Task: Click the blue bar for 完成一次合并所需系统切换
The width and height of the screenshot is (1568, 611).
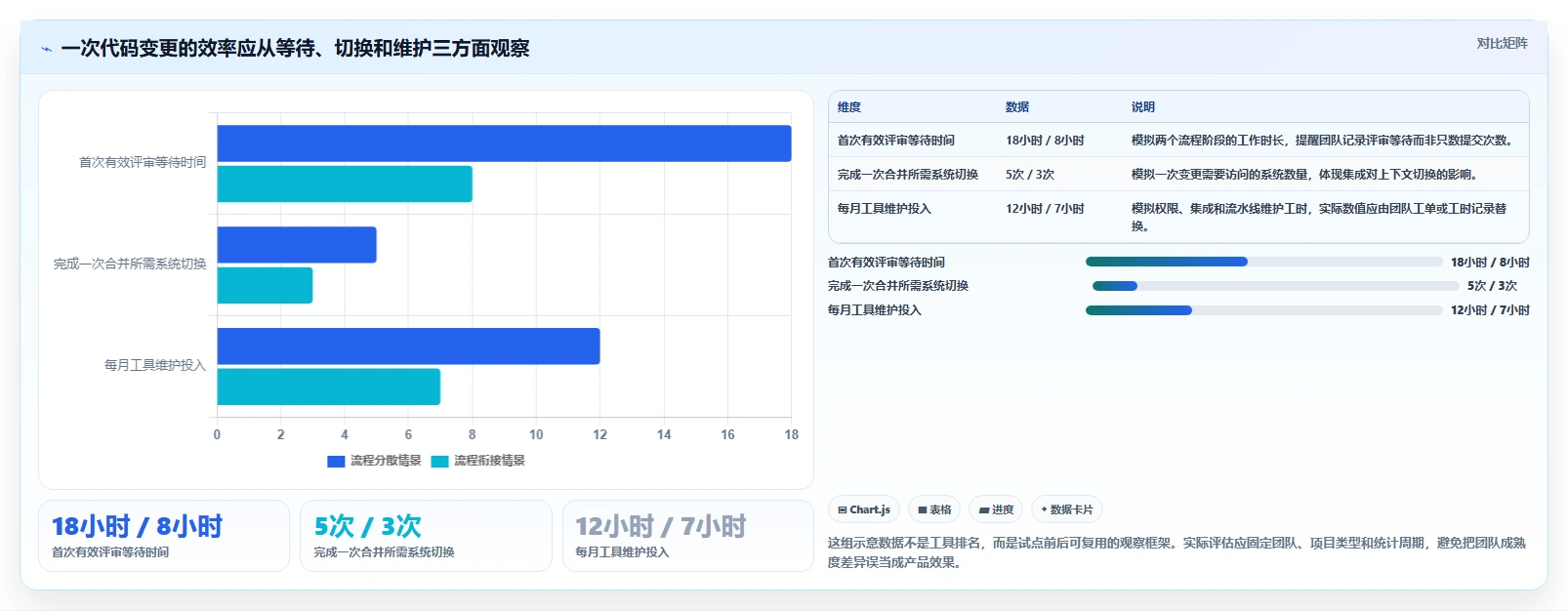Action: click(x=297, y=245)
